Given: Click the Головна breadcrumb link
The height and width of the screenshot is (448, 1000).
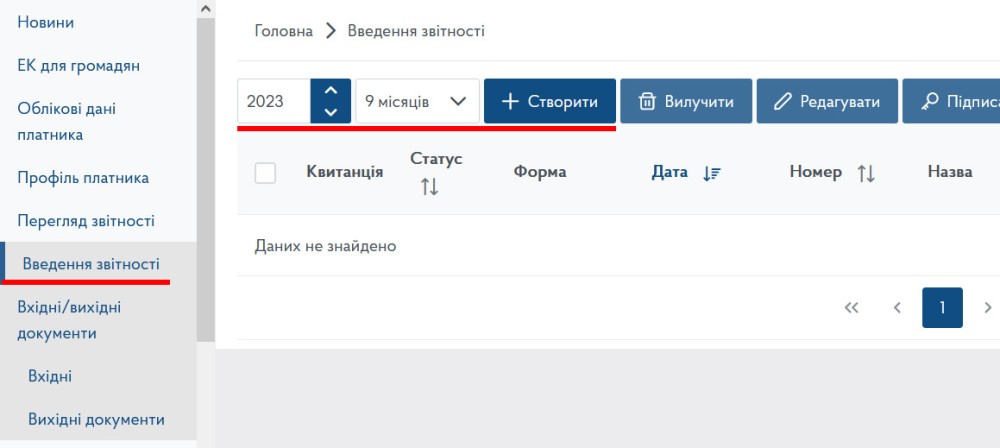Looking at the screenshot, I should click(284, 31).
